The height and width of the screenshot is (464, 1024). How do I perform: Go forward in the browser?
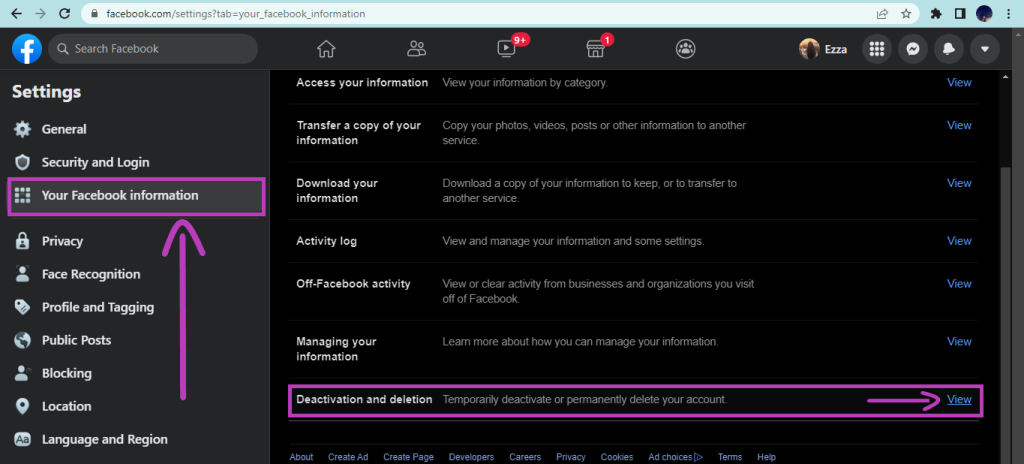coord(40,13)
